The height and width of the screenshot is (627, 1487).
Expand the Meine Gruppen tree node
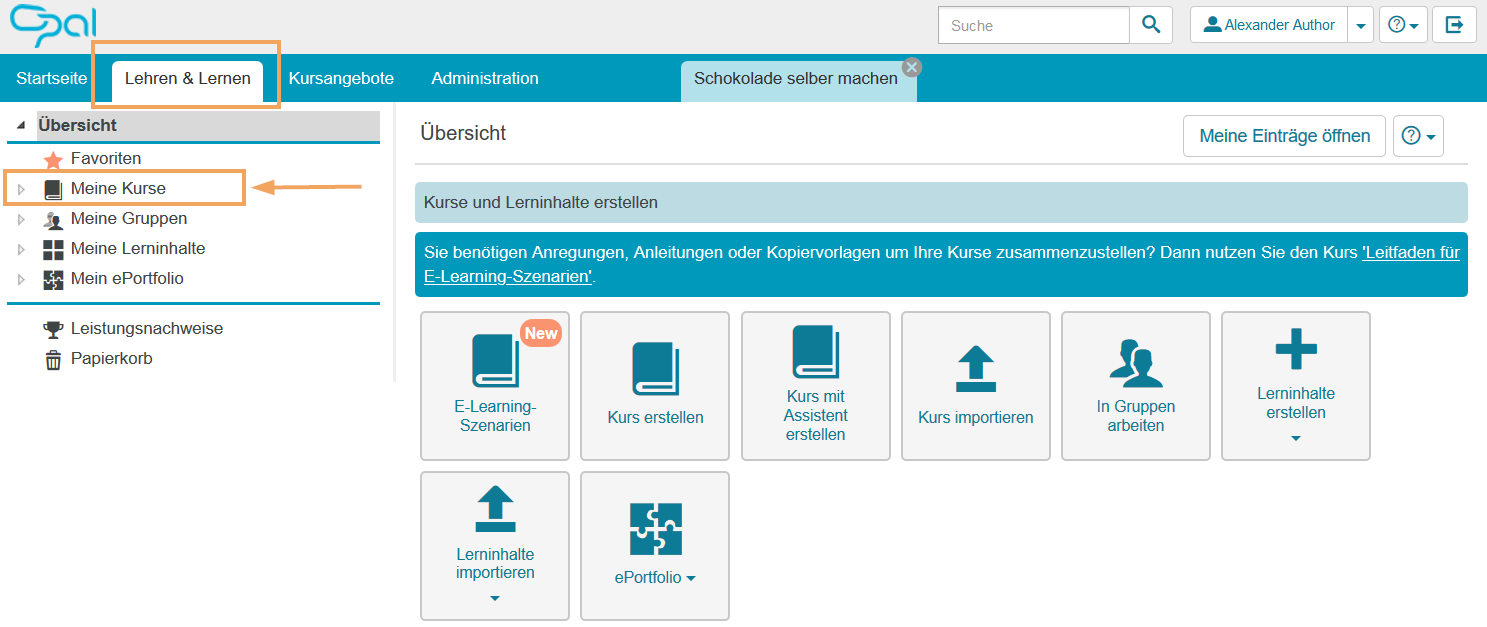(x=22, y=219)
